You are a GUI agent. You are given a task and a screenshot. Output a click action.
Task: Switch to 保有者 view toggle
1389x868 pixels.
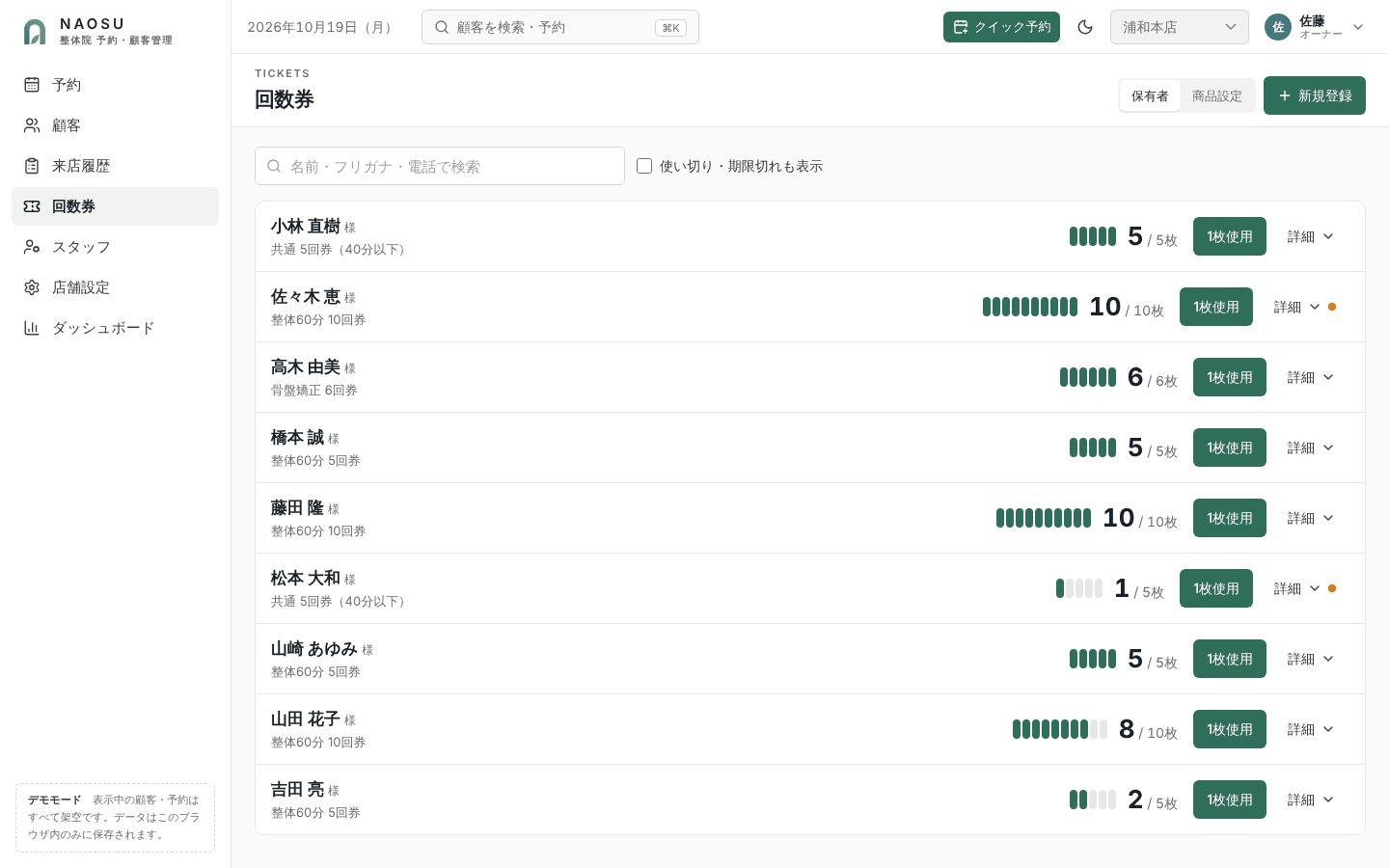pyautogui.click(x=1150, y=95)
